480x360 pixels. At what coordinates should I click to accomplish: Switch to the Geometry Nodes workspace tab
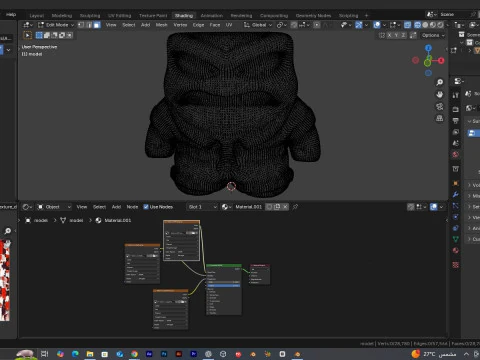(313, 16)
